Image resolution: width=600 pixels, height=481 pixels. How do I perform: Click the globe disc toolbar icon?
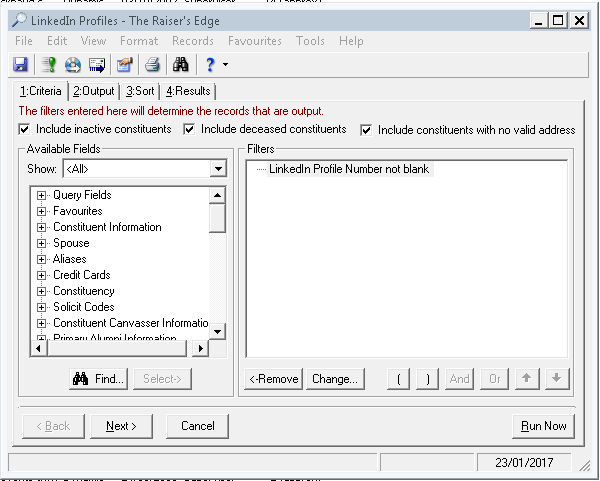coord(72,64)
